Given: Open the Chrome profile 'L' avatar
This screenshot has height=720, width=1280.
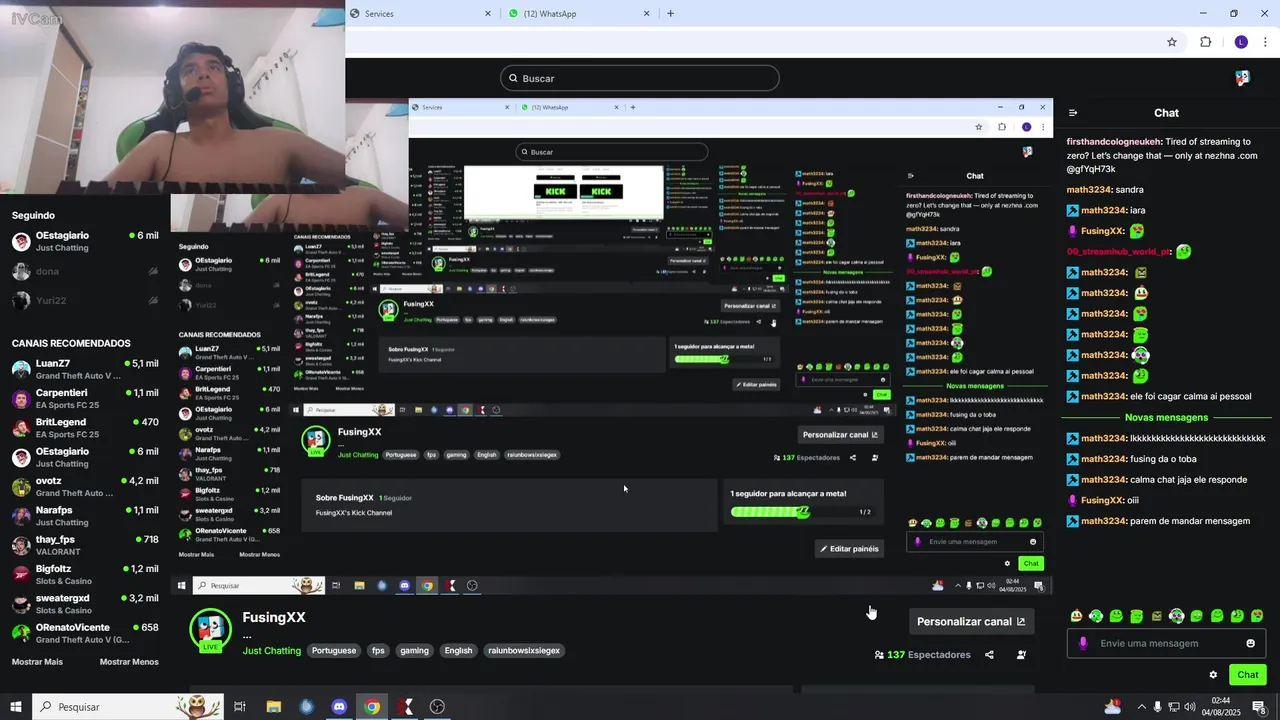Looking at the screenshot, I should [1241, 42].
